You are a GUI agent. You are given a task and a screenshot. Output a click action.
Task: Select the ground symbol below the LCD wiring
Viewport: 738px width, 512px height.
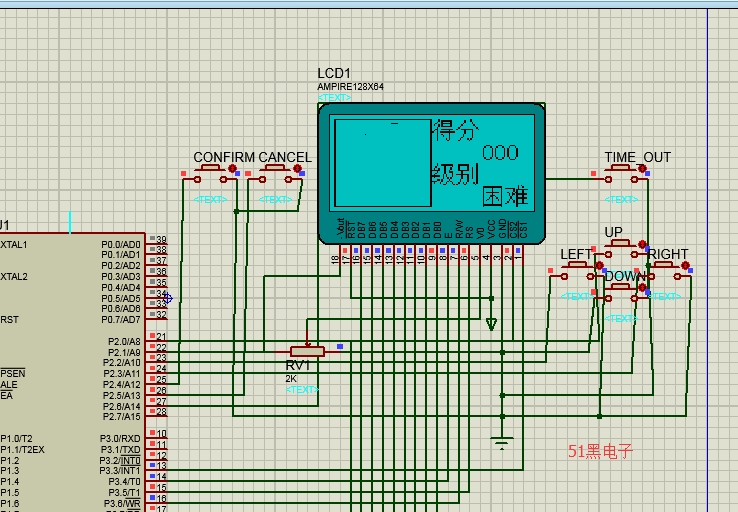tap(502, 443)
